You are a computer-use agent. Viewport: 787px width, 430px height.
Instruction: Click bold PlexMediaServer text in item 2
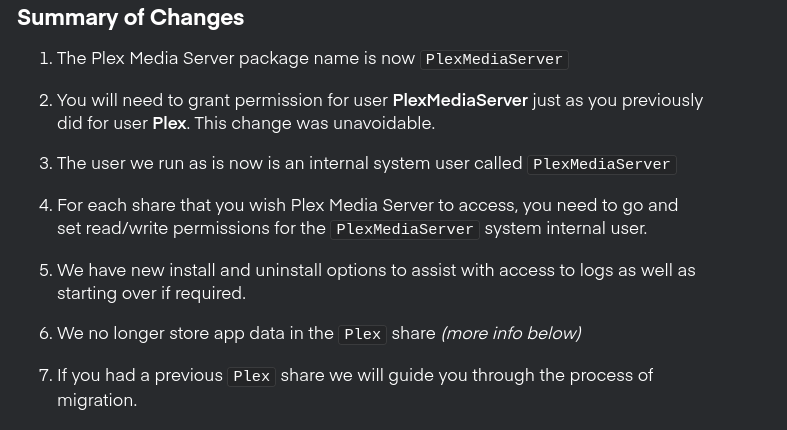pyautogui.click(x=460, y=100)
